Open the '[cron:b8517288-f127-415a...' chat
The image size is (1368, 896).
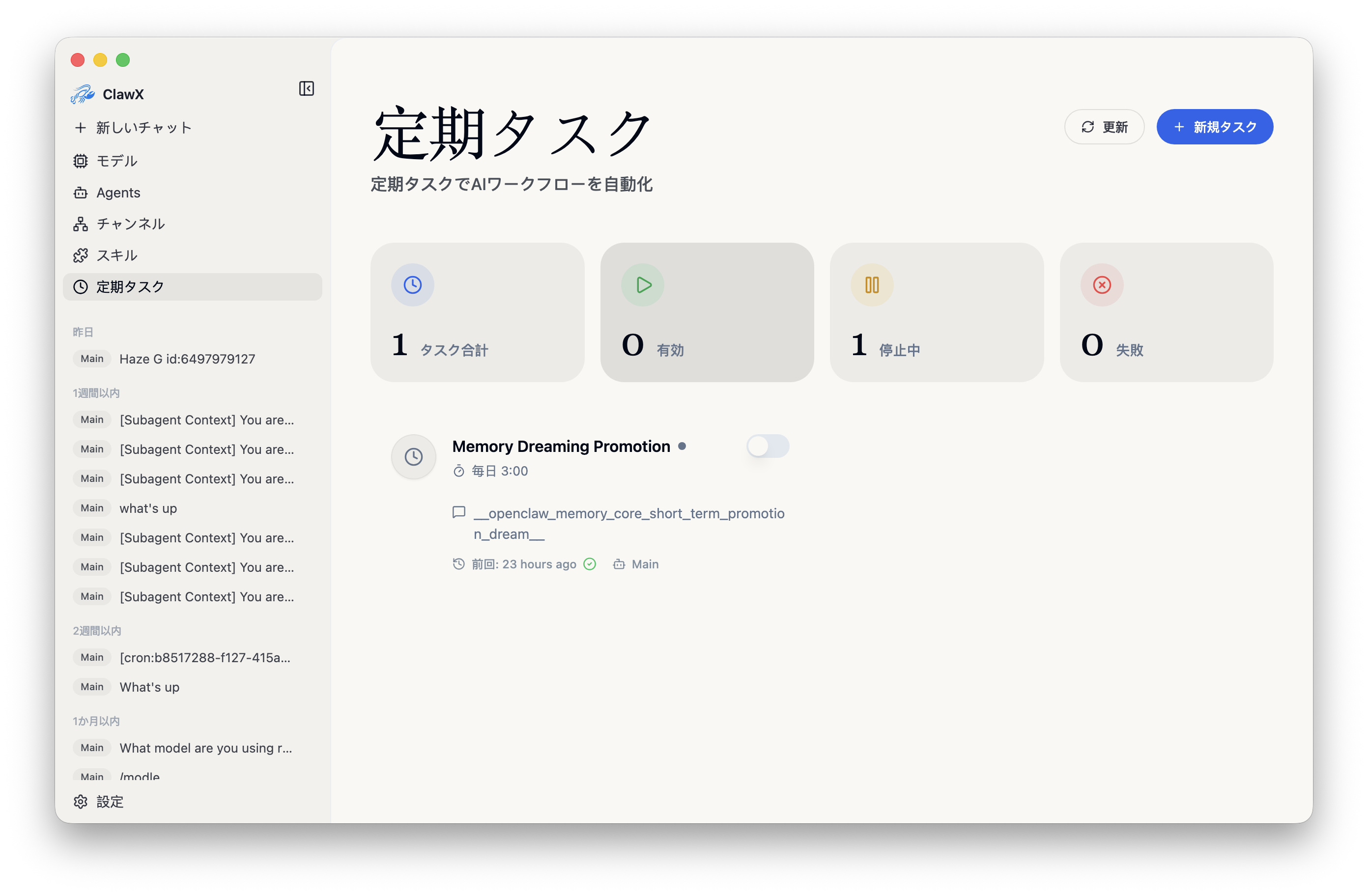pos(192,658)
